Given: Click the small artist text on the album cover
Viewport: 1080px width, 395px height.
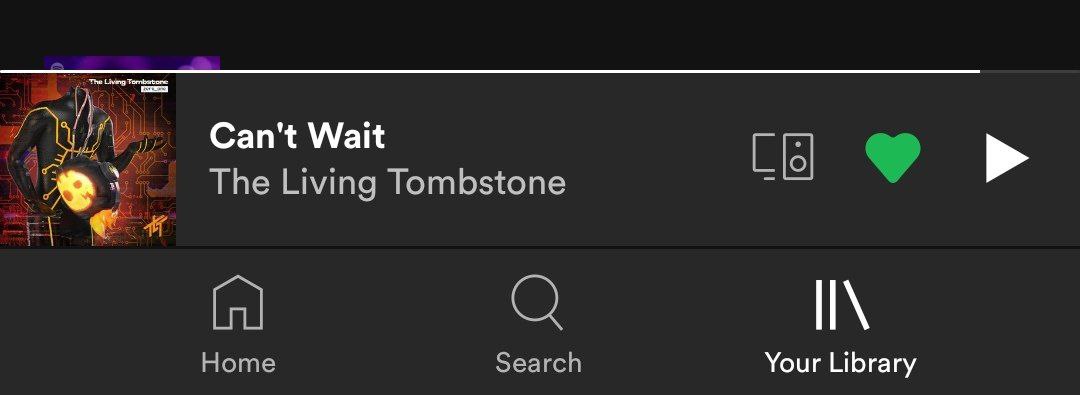Looking at the screenshot, I should tap(129, 82).
